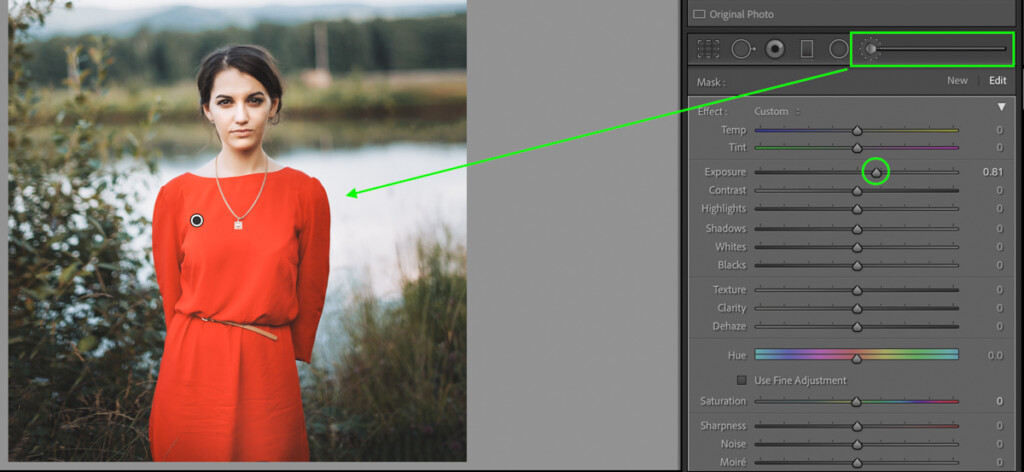Image resolution: width=1024 pixels, height=472 pixels.
Task: Click the Exposure slider handle
Action: click(876, 172)
